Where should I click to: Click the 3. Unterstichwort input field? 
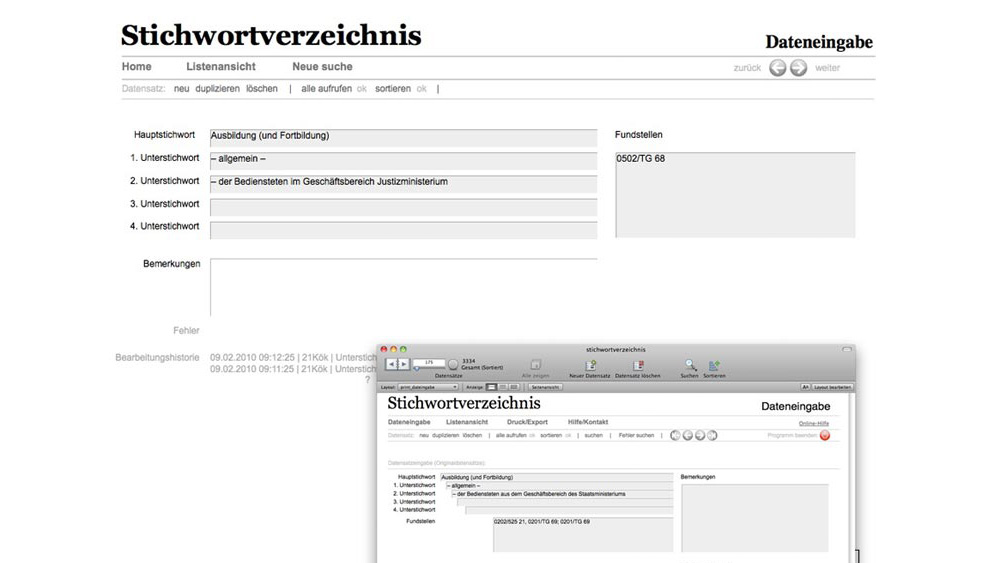pyautogui.click(x=403, y=207)
